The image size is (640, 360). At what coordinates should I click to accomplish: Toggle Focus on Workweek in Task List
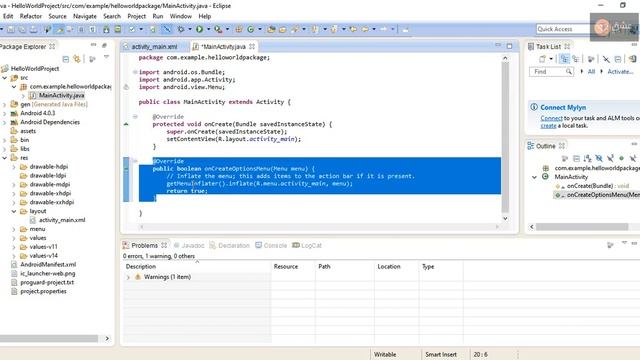tap(590, 59)
